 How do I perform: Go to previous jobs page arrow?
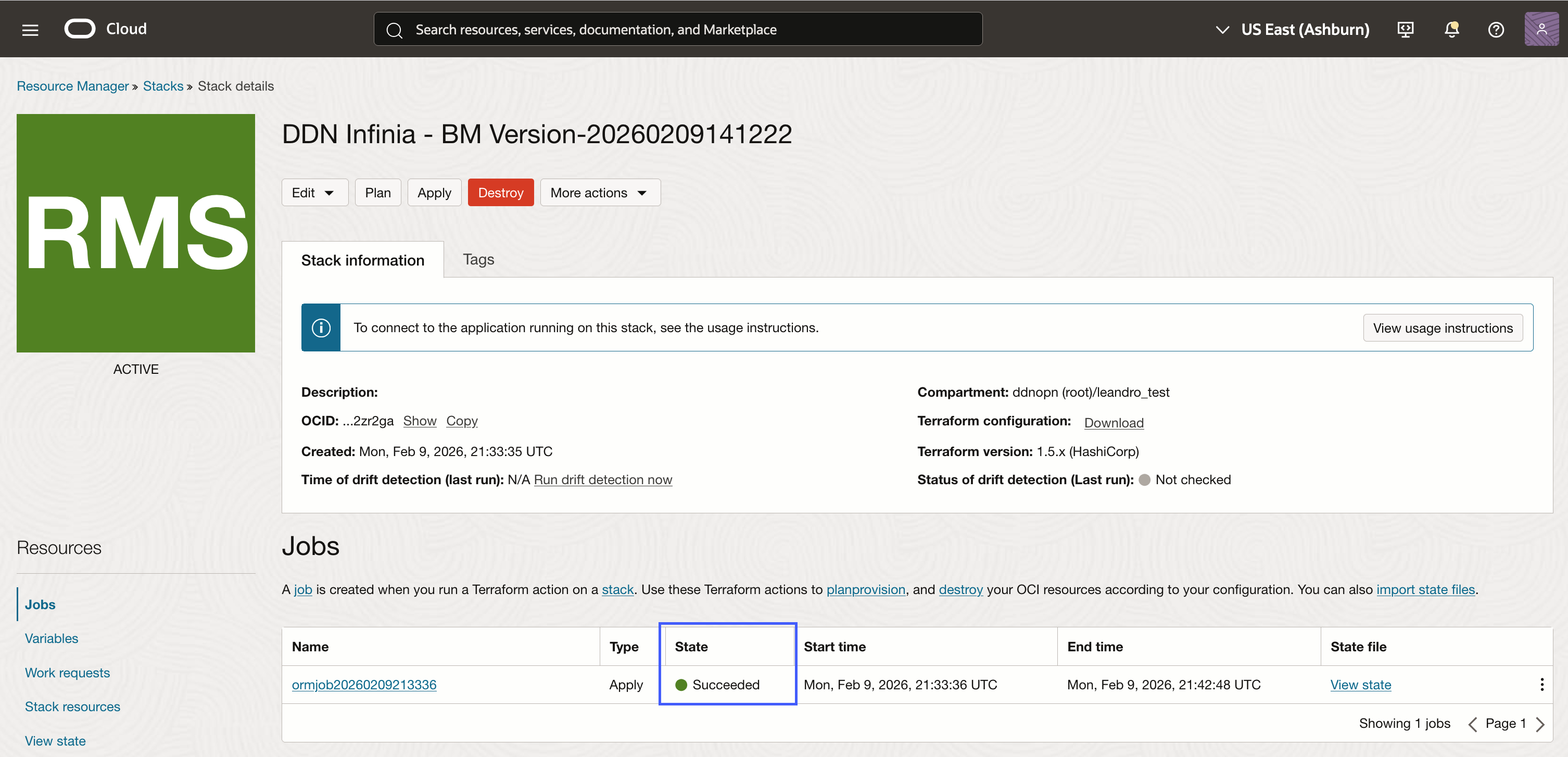click(x=1472, y=724)
